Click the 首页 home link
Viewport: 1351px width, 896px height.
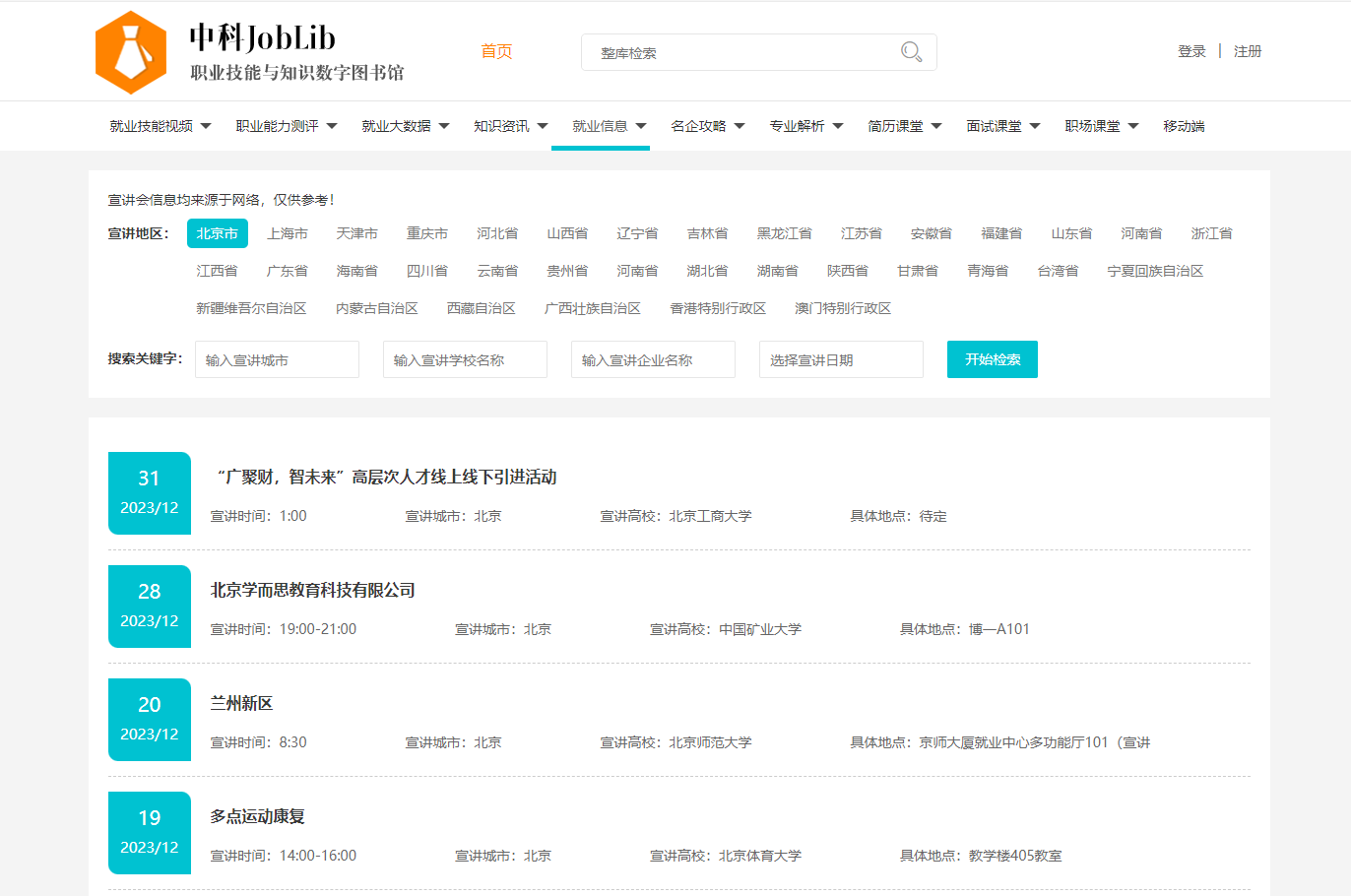coord(496,51)
